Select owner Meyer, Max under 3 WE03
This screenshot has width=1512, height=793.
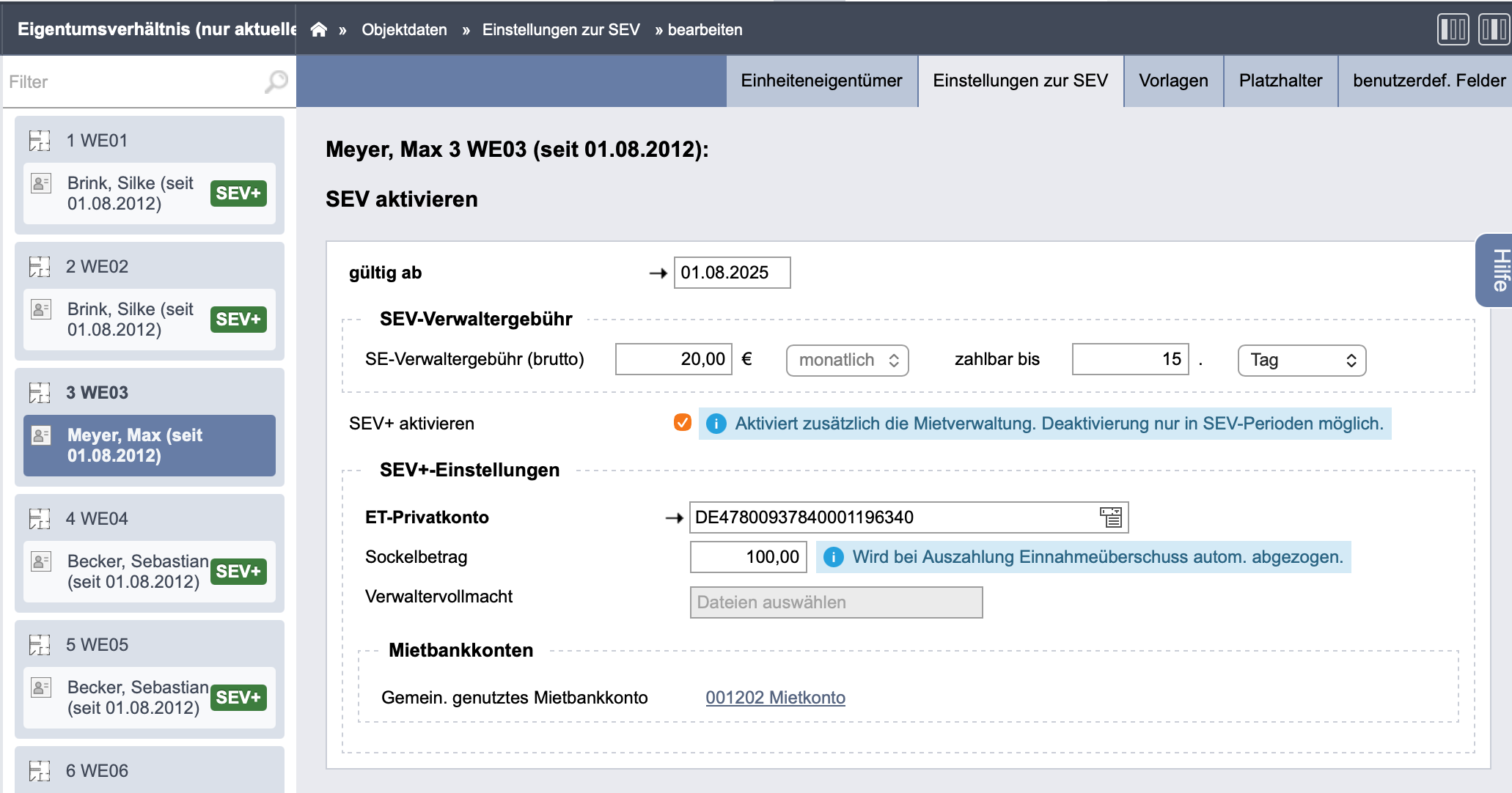click(150, 446)
